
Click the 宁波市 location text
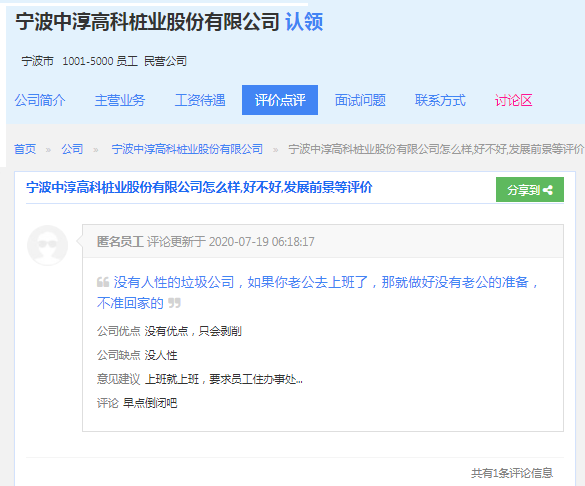(x=37, y=61)
